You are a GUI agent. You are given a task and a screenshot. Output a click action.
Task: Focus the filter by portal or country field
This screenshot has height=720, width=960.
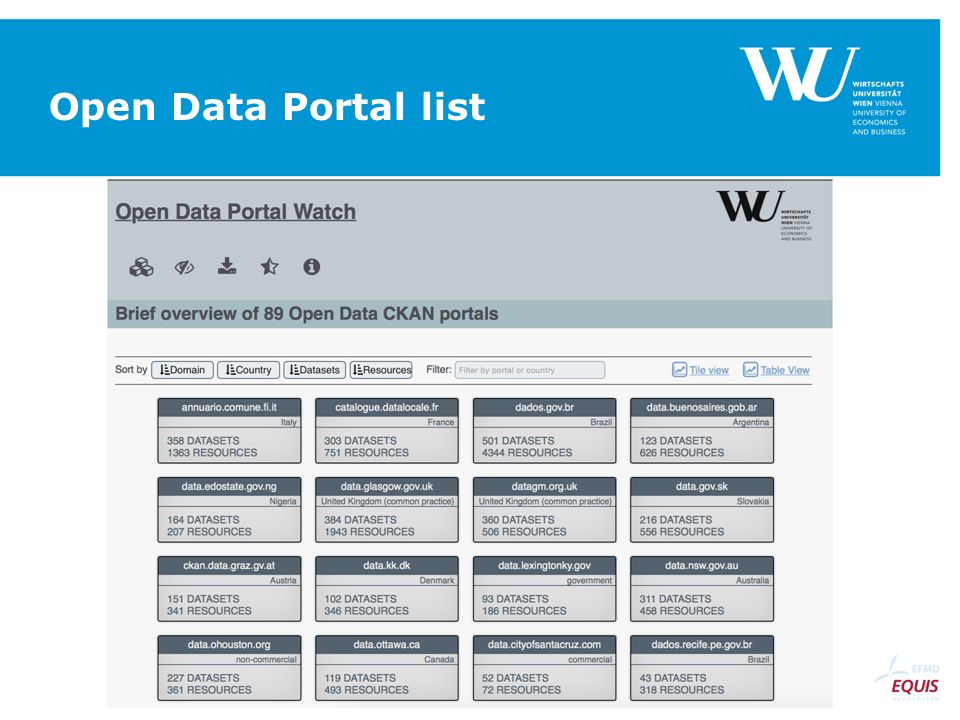tap(530, 370)
